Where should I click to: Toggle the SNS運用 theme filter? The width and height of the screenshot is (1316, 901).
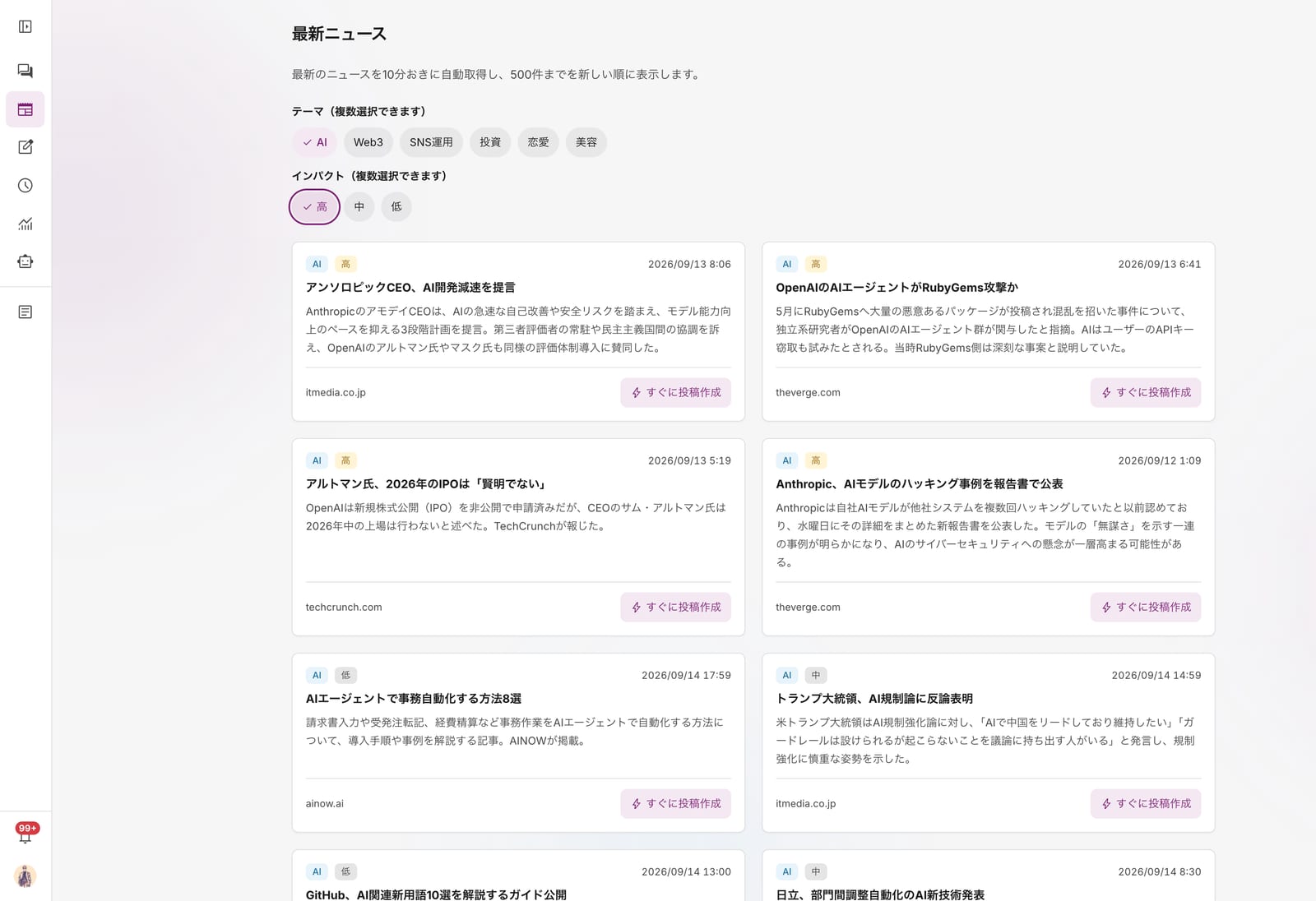431,142
